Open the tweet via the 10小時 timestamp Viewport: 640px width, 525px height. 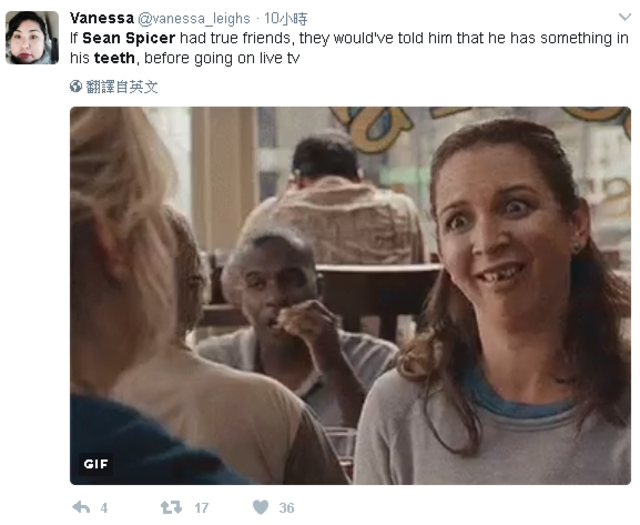[x=286, y=18]
